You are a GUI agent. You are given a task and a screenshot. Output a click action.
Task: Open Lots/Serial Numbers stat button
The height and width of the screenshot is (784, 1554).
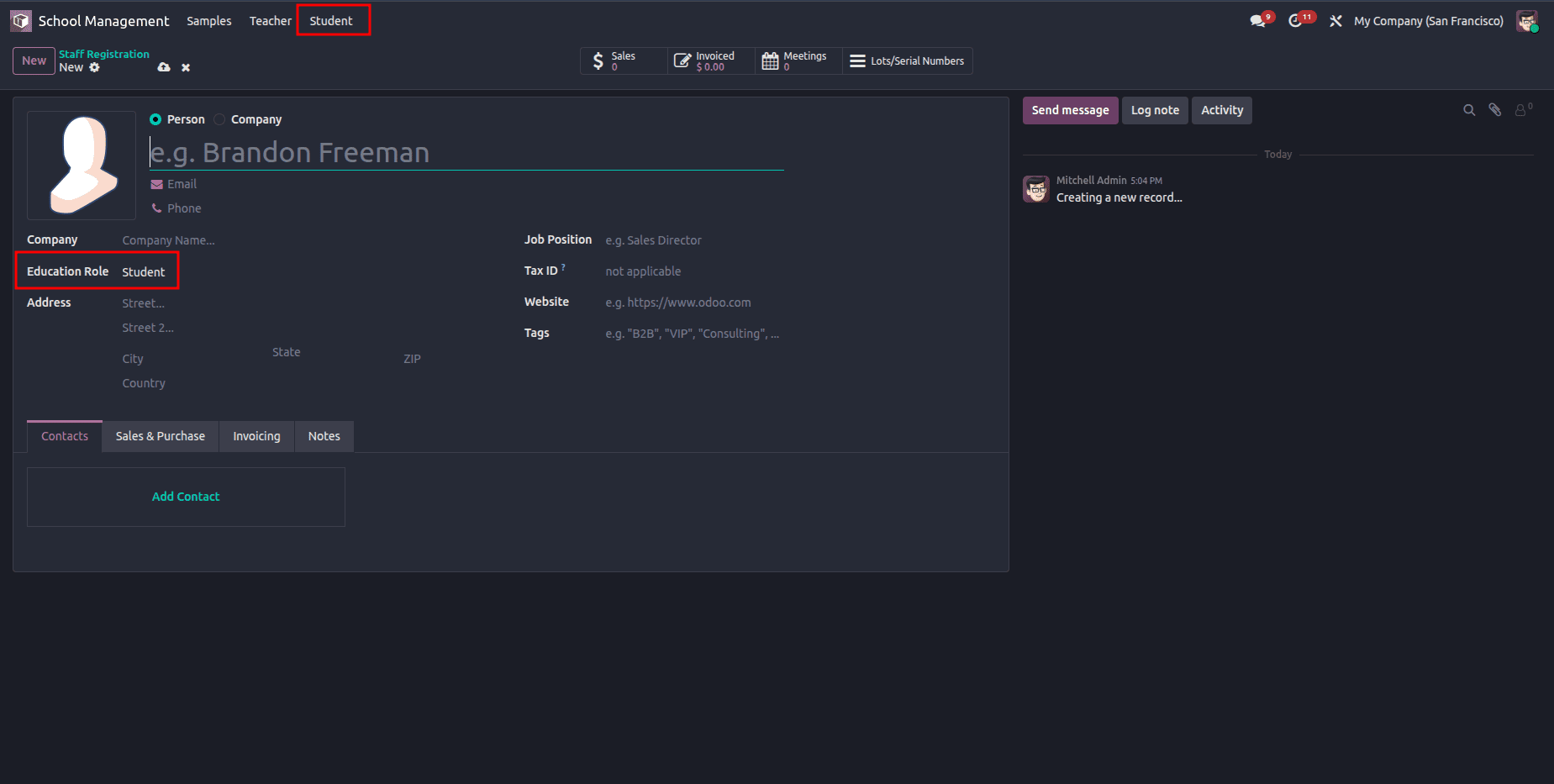[908, 61]
